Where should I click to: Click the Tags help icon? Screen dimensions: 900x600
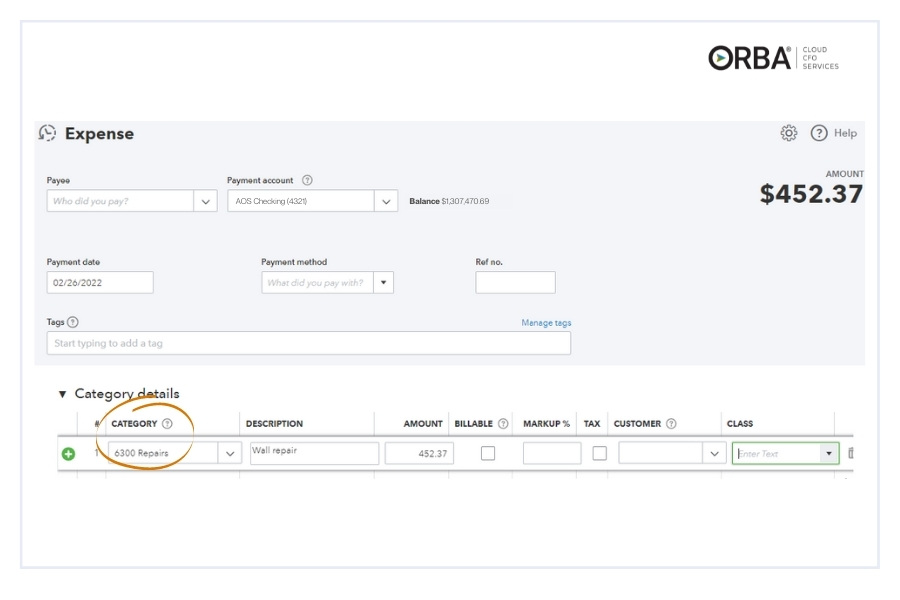coord(73,322)
